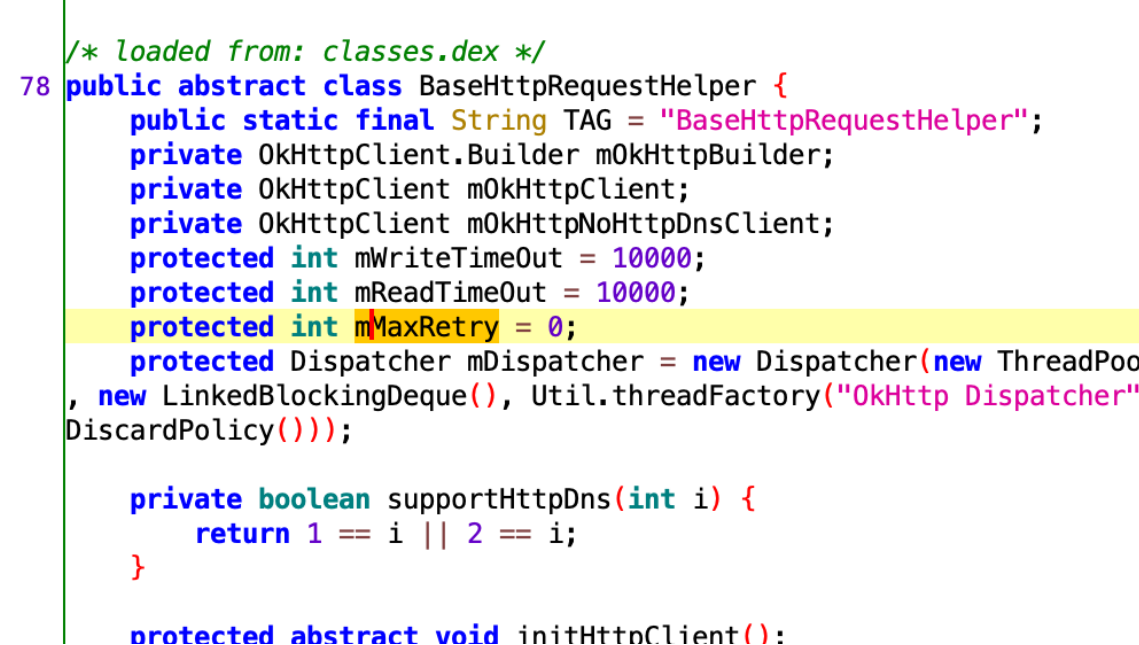Click the String type keyword
The width and height of the screenshot is (1139, 645).
[498, 121]
